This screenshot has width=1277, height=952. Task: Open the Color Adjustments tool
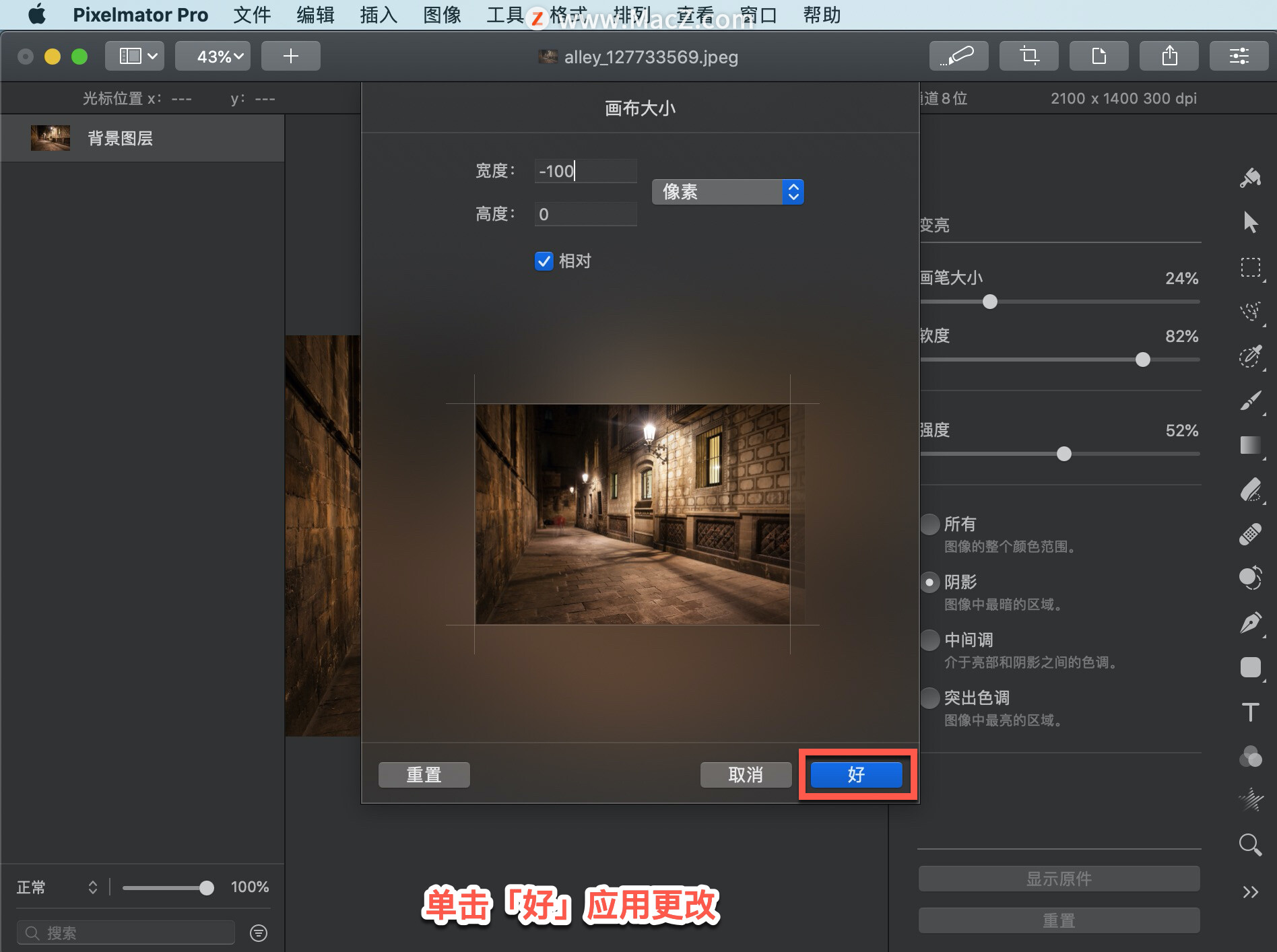click(1251, 756)
